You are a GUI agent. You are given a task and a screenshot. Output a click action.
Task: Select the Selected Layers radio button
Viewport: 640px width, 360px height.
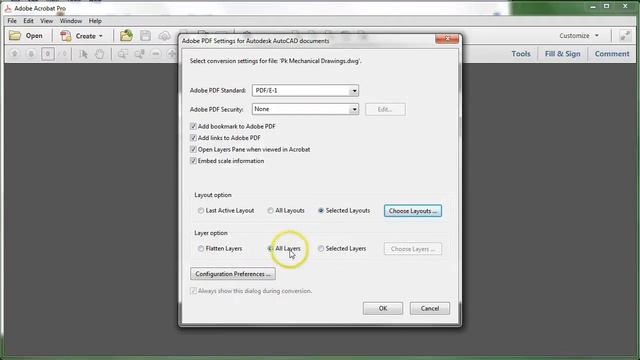coord(321,249)
